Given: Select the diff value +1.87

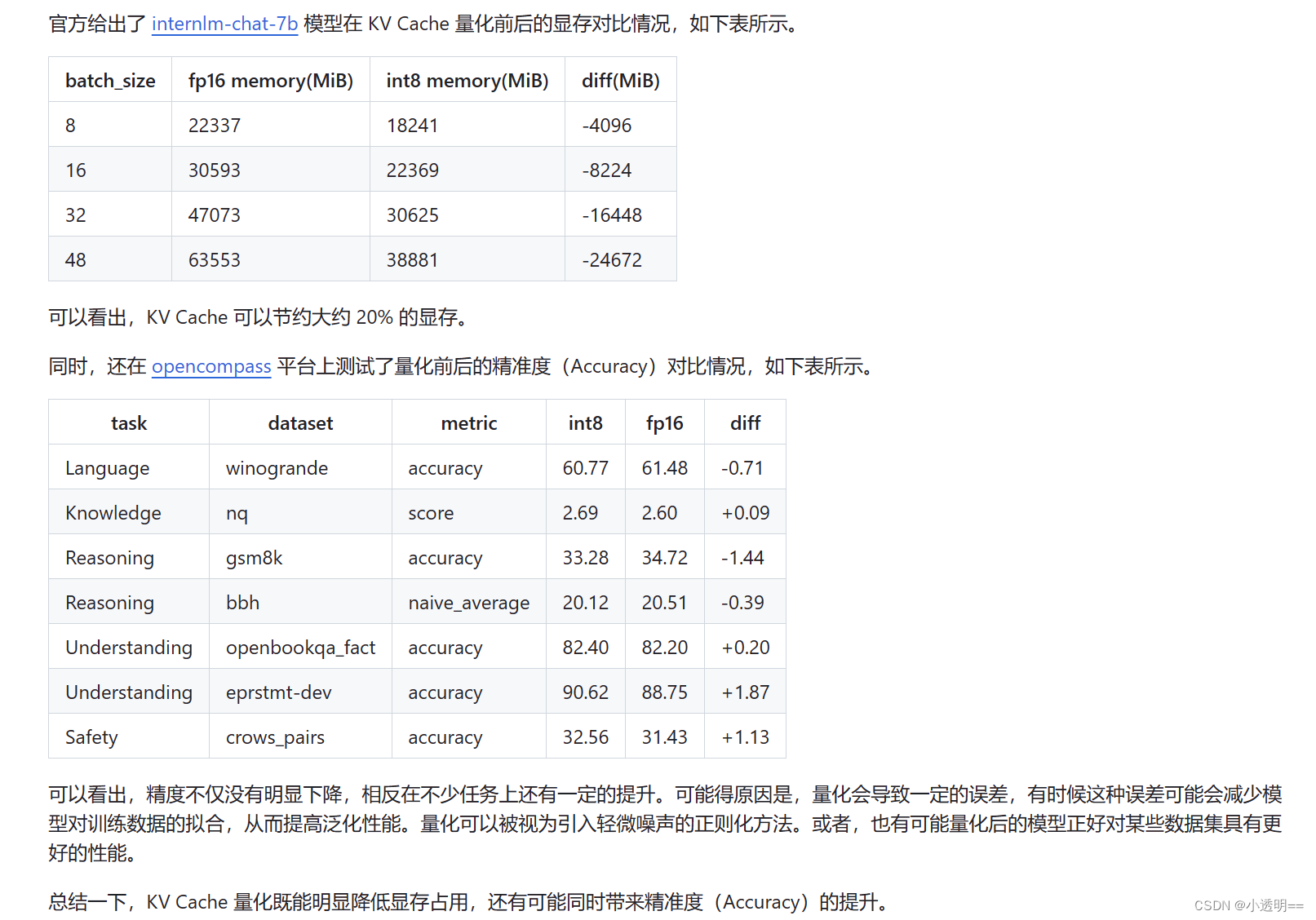Looking at the screenshot, I should click(x=744, y=692).
